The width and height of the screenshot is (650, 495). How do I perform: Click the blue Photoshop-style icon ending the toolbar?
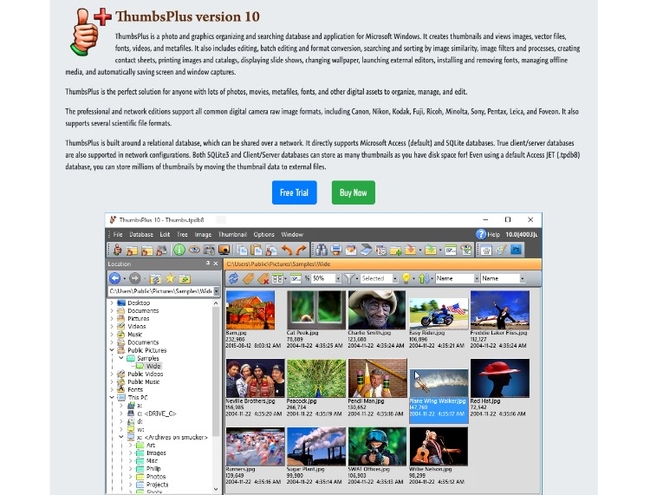516,250
